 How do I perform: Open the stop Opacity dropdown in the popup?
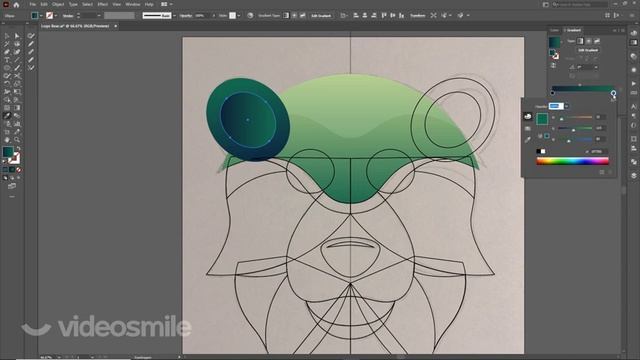click(x=567, y=106)
